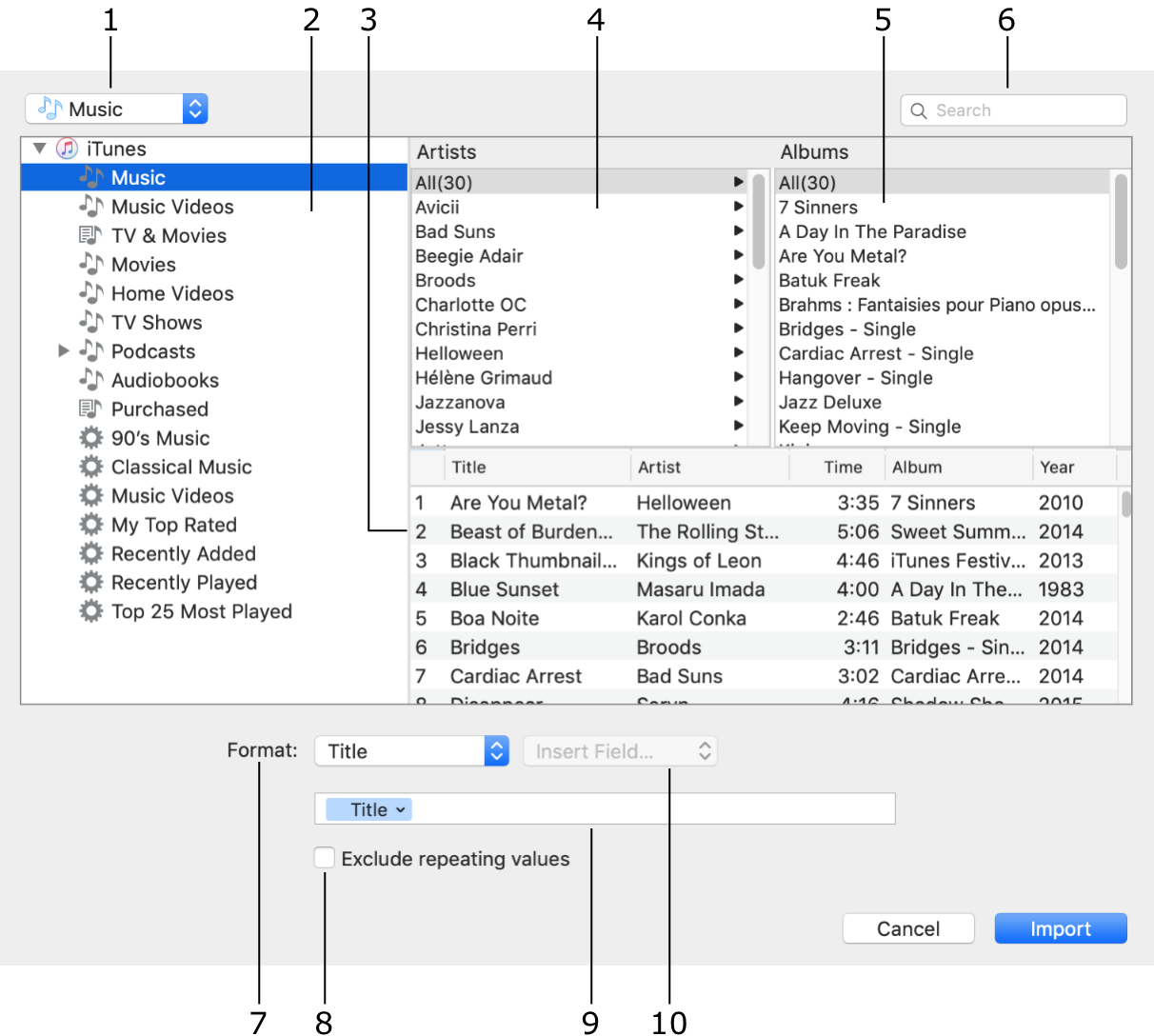Open the Format Title popup menu
The width and height of the screenshot is (1154, 1036).
coord(411,750)
